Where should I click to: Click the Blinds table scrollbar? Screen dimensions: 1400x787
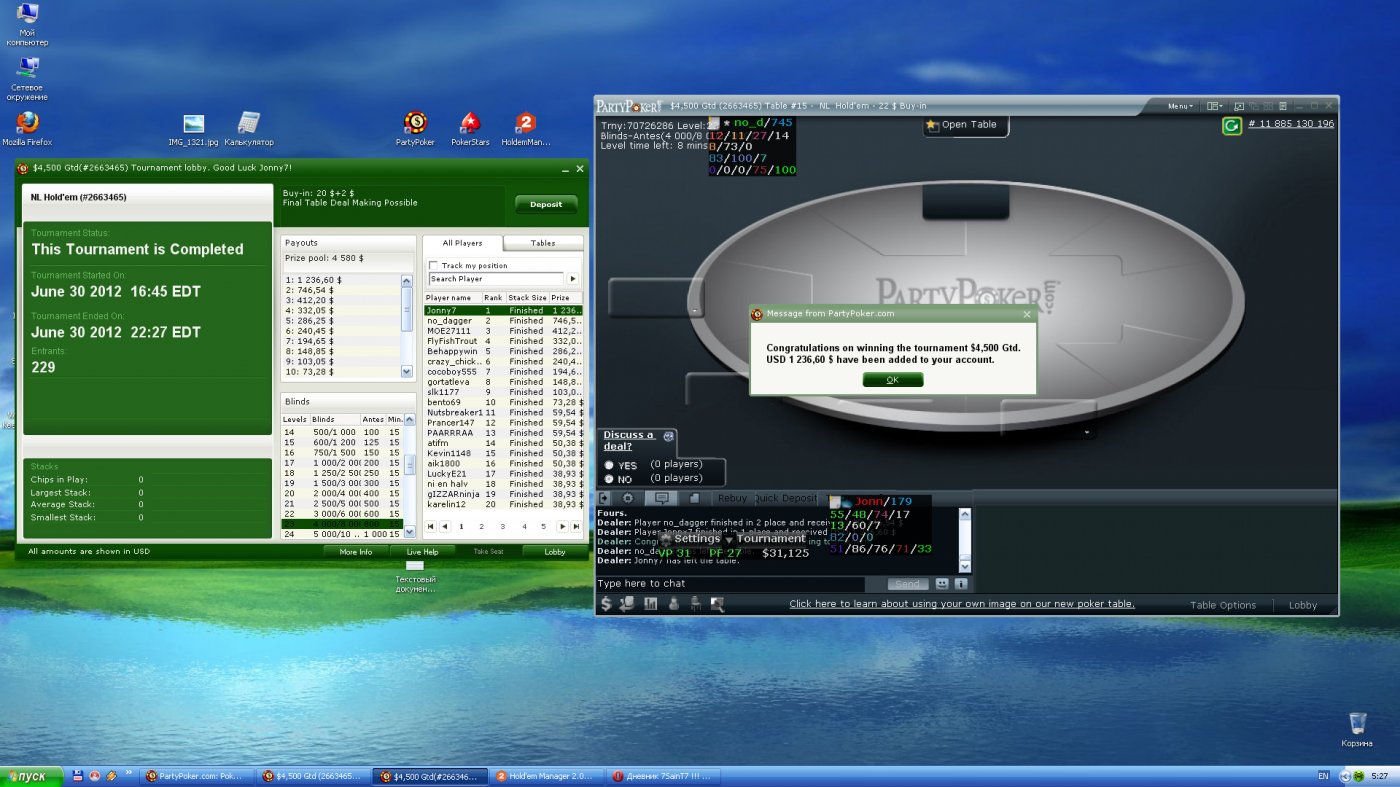pyautogui.click(x=408, y=478)
